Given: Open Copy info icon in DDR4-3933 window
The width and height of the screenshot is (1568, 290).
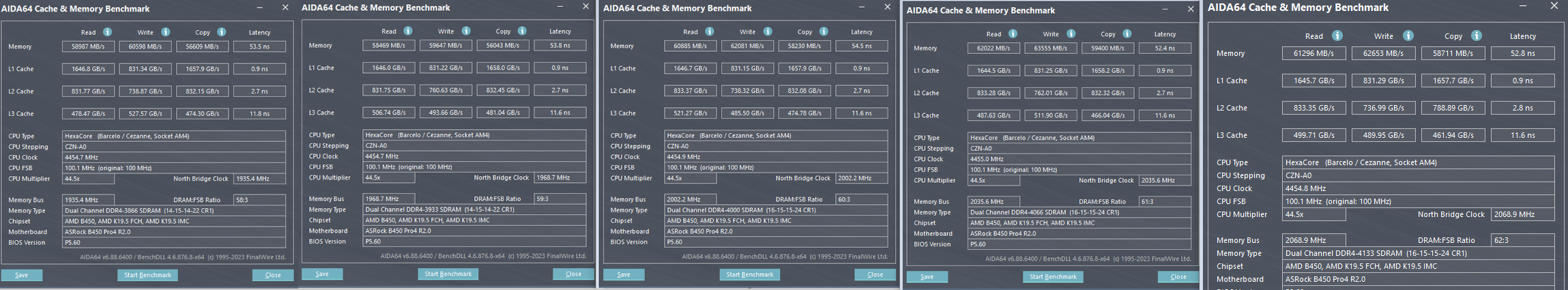Looking at the screenshot, I should [x=522, y=31].
